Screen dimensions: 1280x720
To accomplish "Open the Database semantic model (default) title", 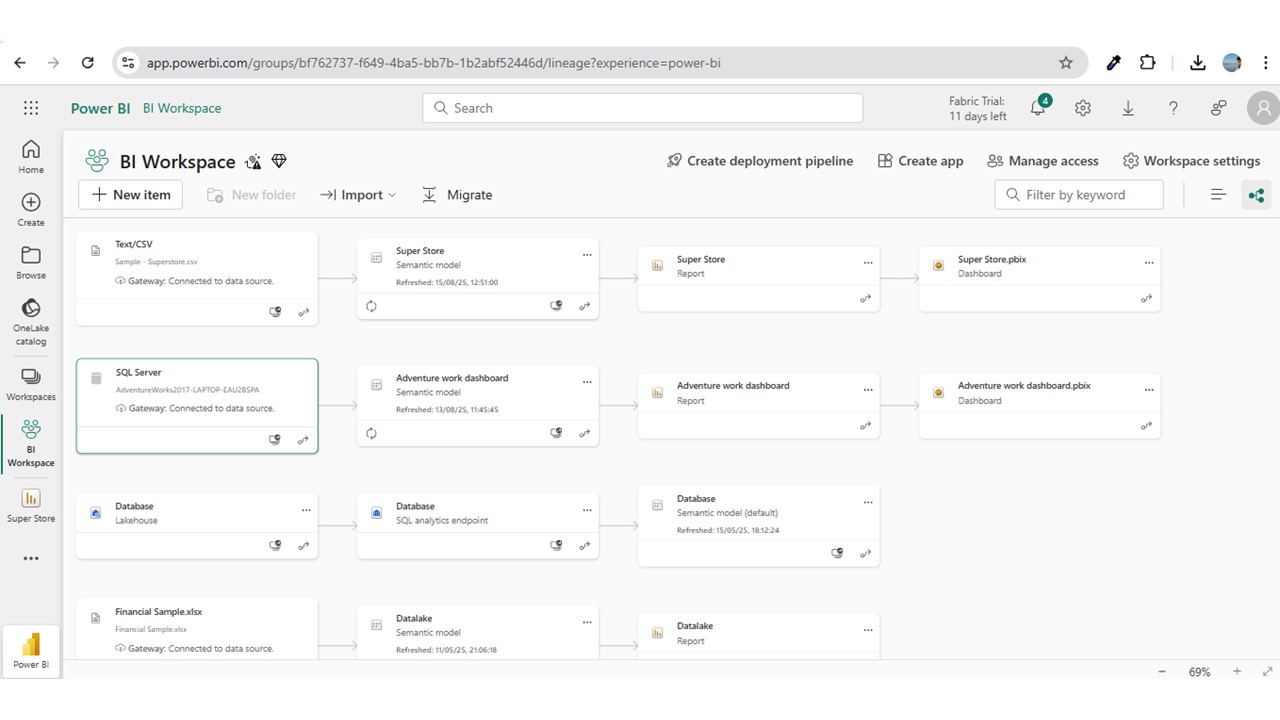I will coord(696,498).
